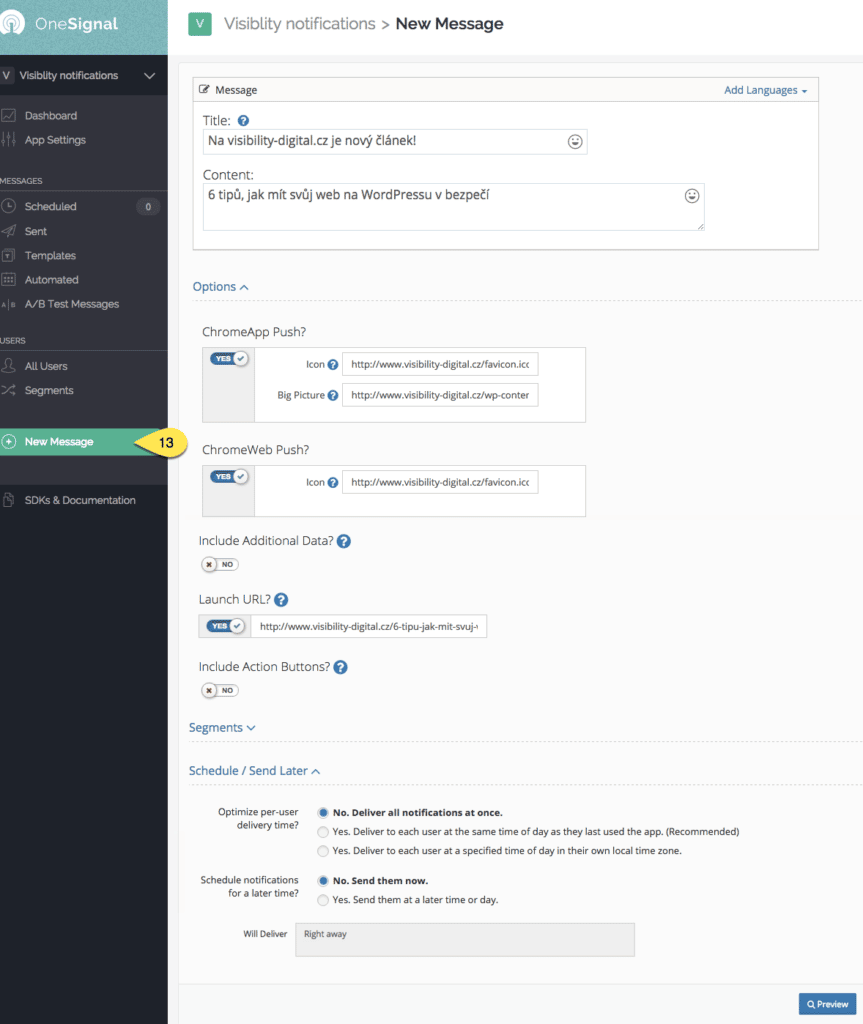Open SDKs & Documentation link

tap(80, 500)
